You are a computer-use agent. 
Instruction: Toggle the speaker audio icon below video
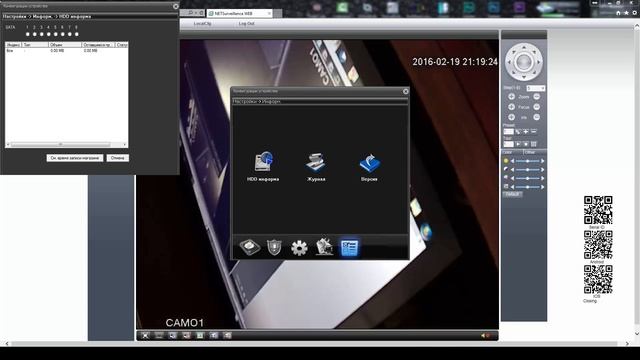[485, 336]
